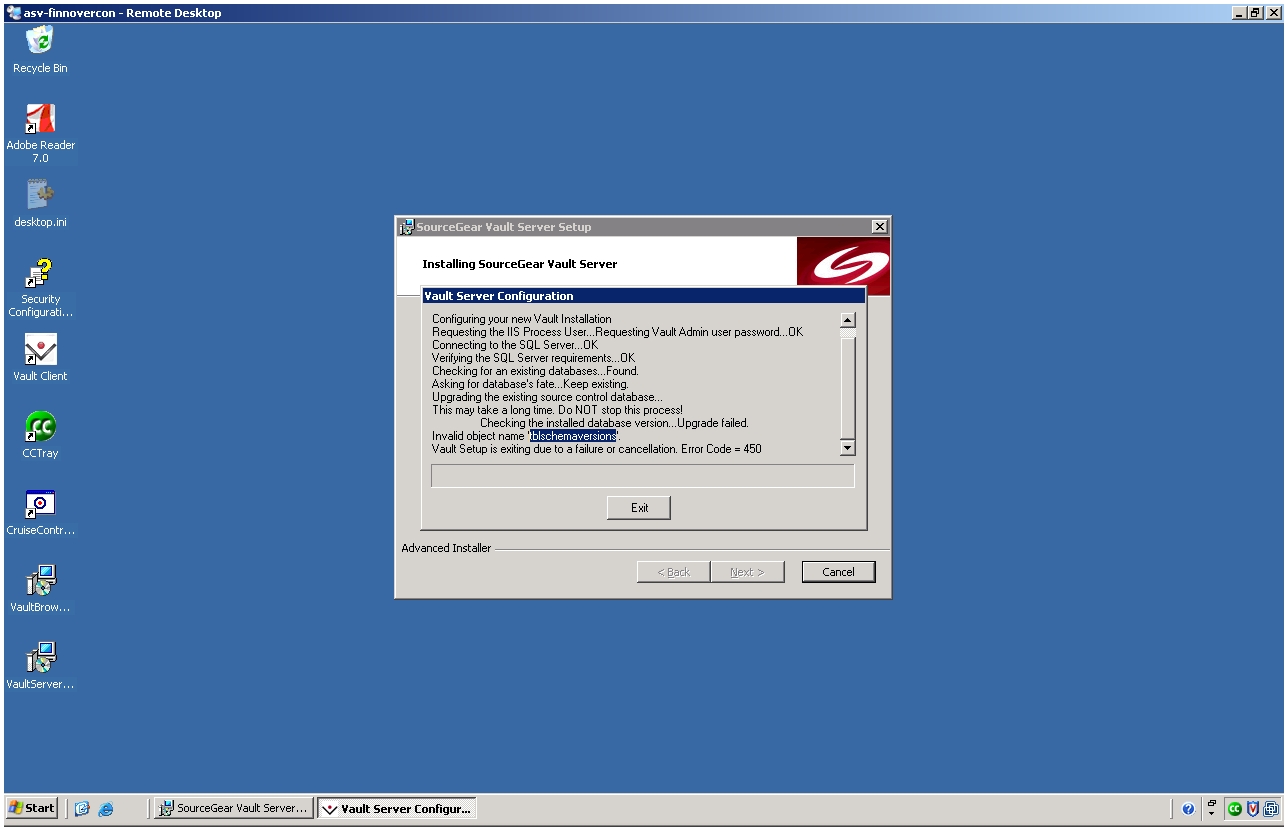This screenshot has width=1288, height=827.
Task: Click the green CCTray tray icon
Action: [1235, 809]
